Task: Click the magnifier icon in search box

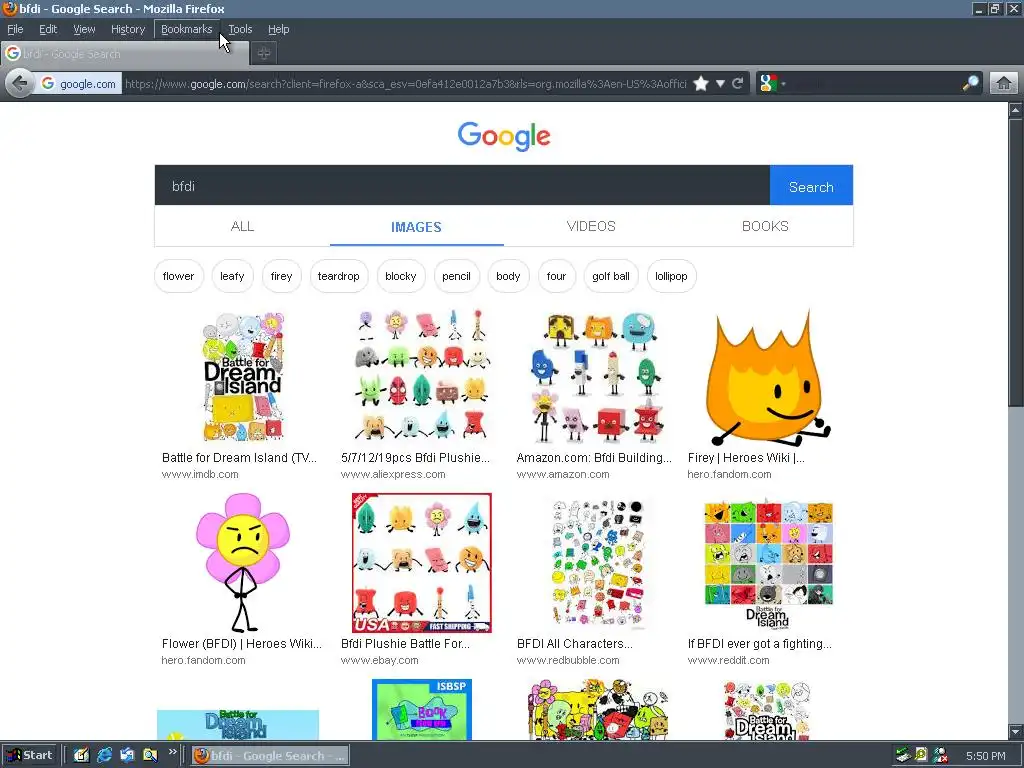Action: [970, 83]
